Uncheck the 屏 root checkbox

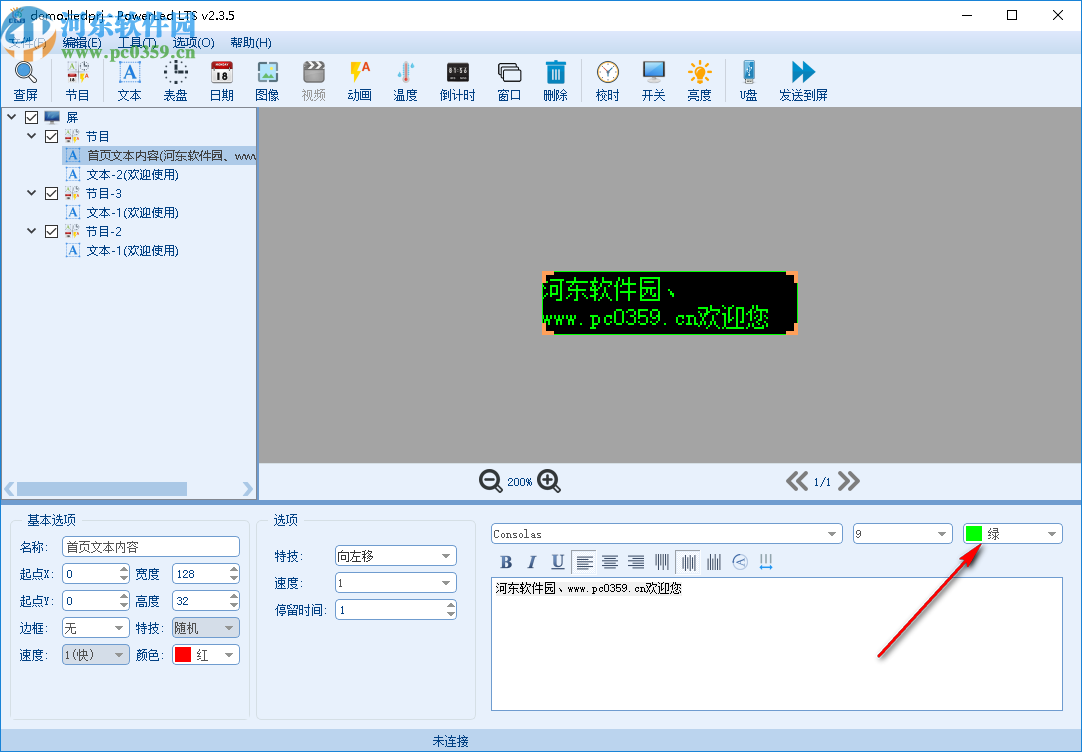(32, 117)
